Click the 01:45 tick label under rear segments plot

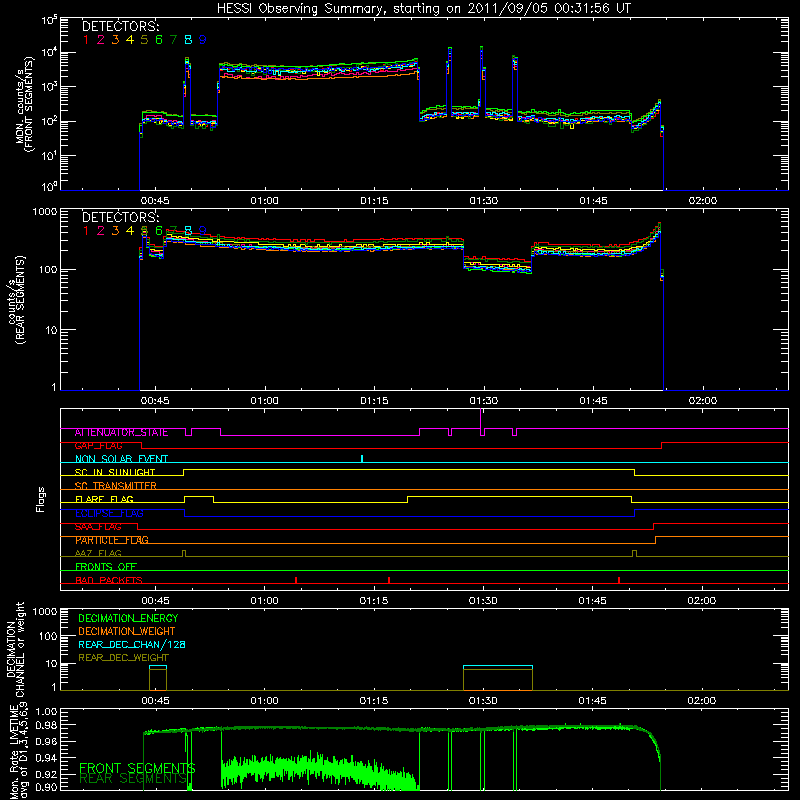(593, 401)
